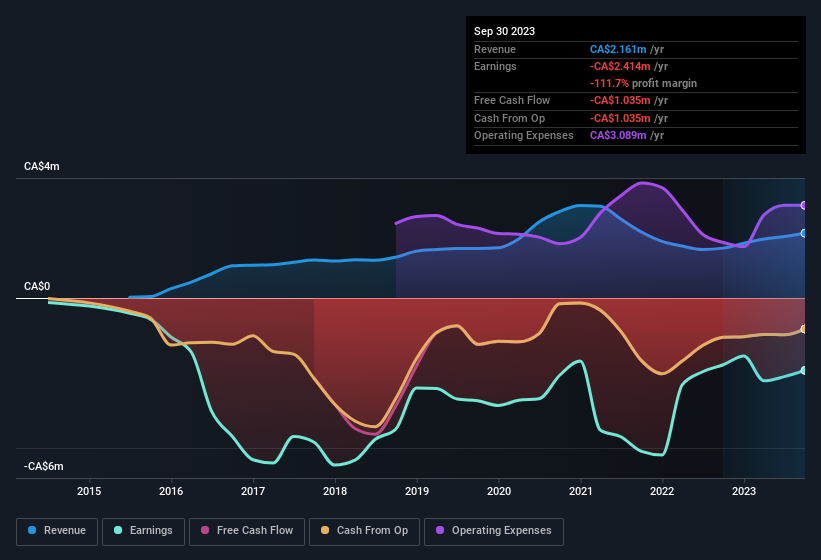
Task: Toggle the Revenue series legend button
Action: [57, 531]
